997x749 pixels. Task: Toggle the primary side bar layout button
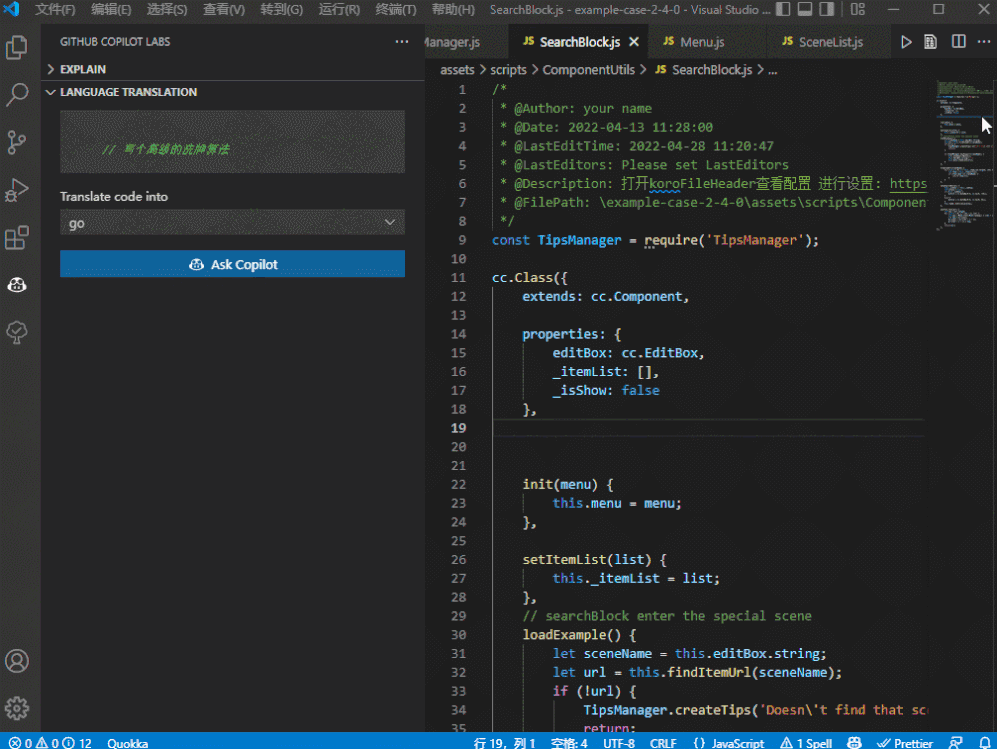coord(782,10)
